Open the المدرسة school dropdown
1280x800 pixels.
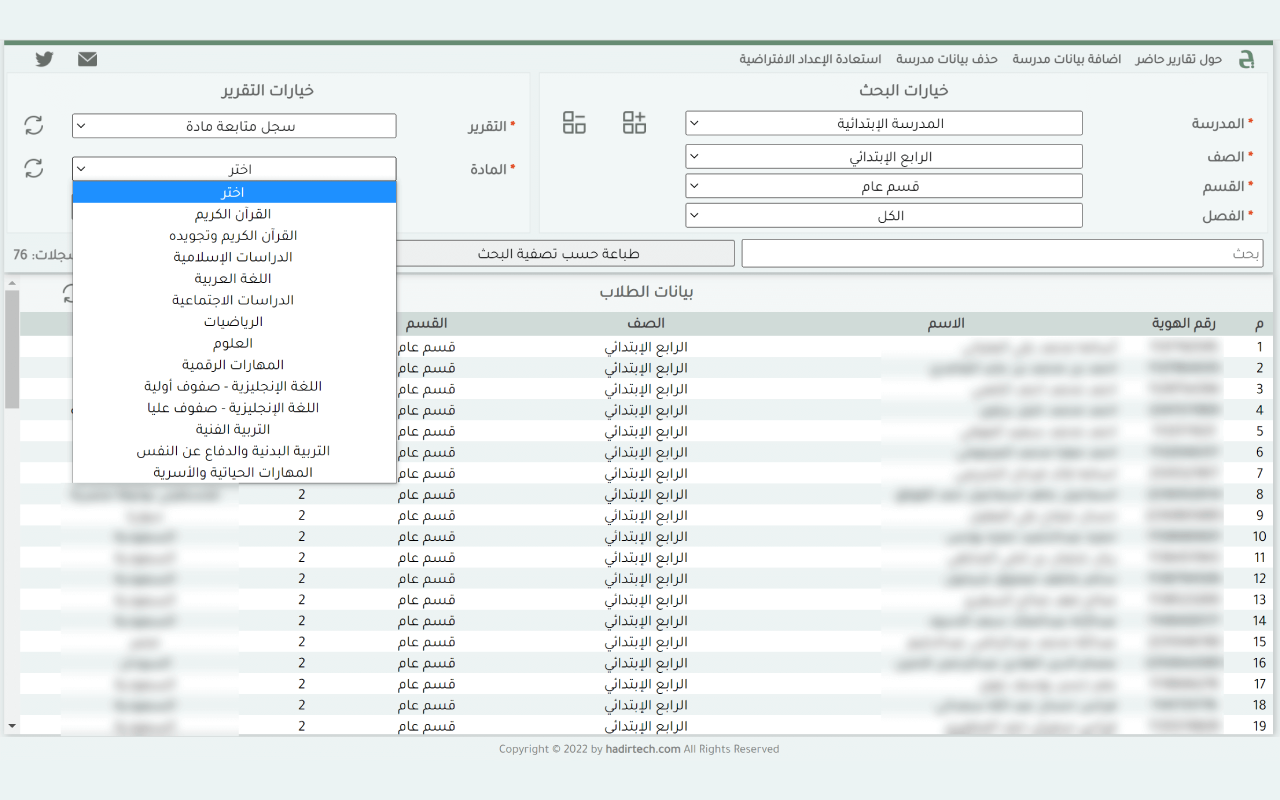pos(884,123)
